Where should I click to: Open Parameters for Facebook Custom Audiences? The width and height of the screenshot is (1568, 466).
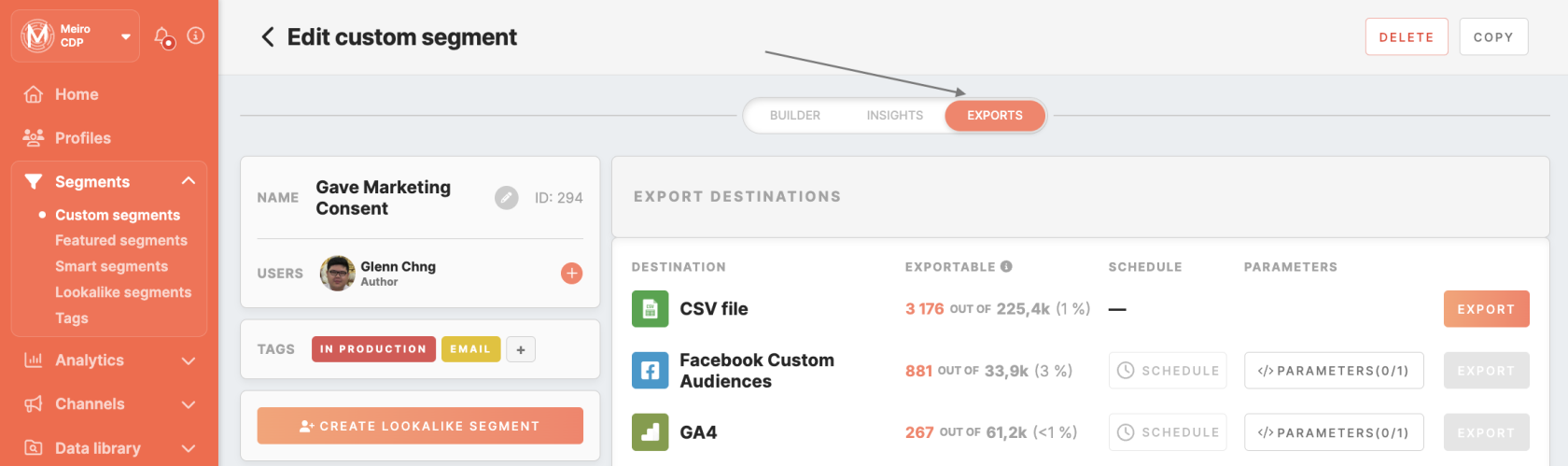tap(1333, 371)
